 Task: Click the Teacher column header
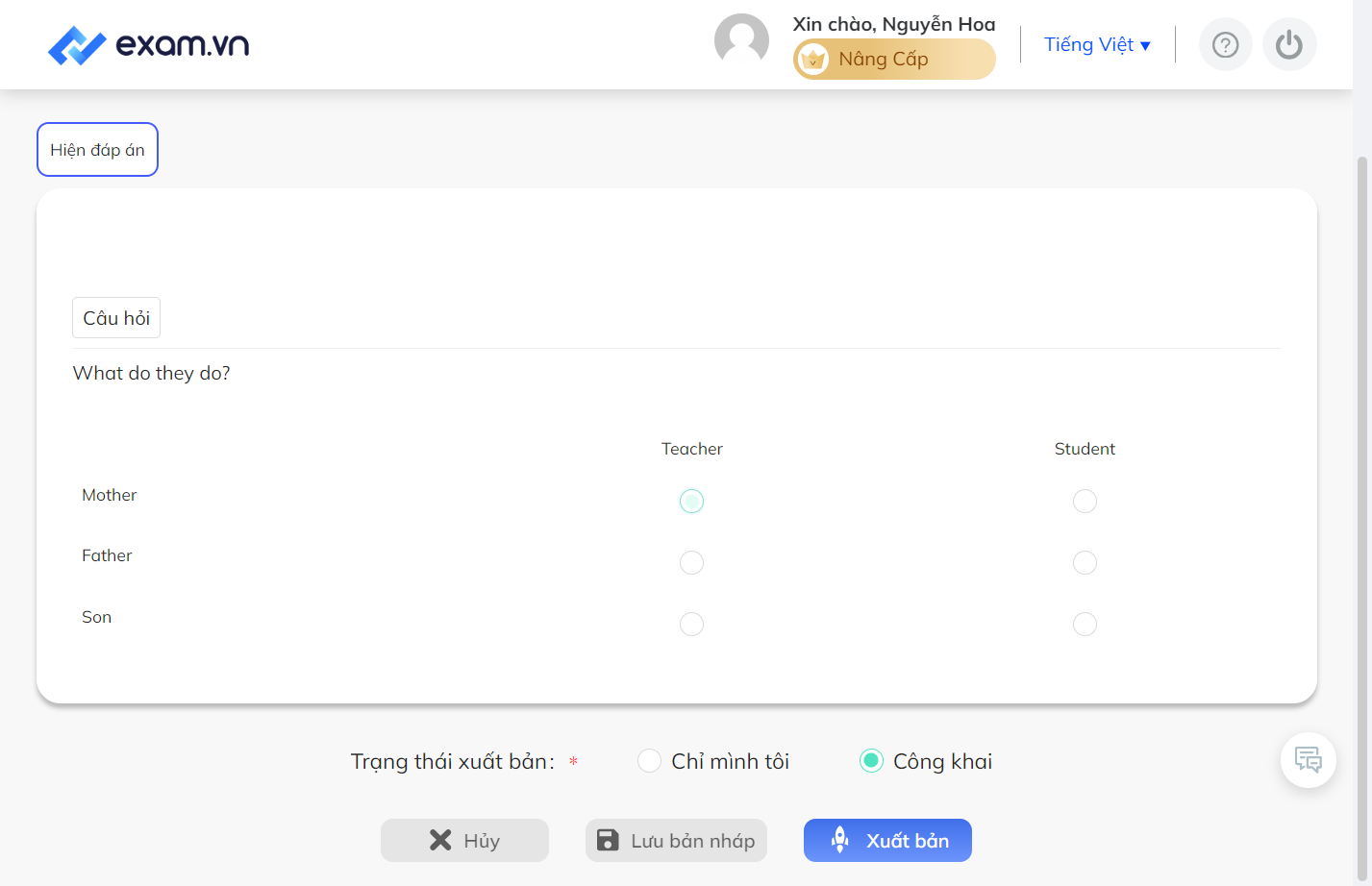[x=692, y=449]
